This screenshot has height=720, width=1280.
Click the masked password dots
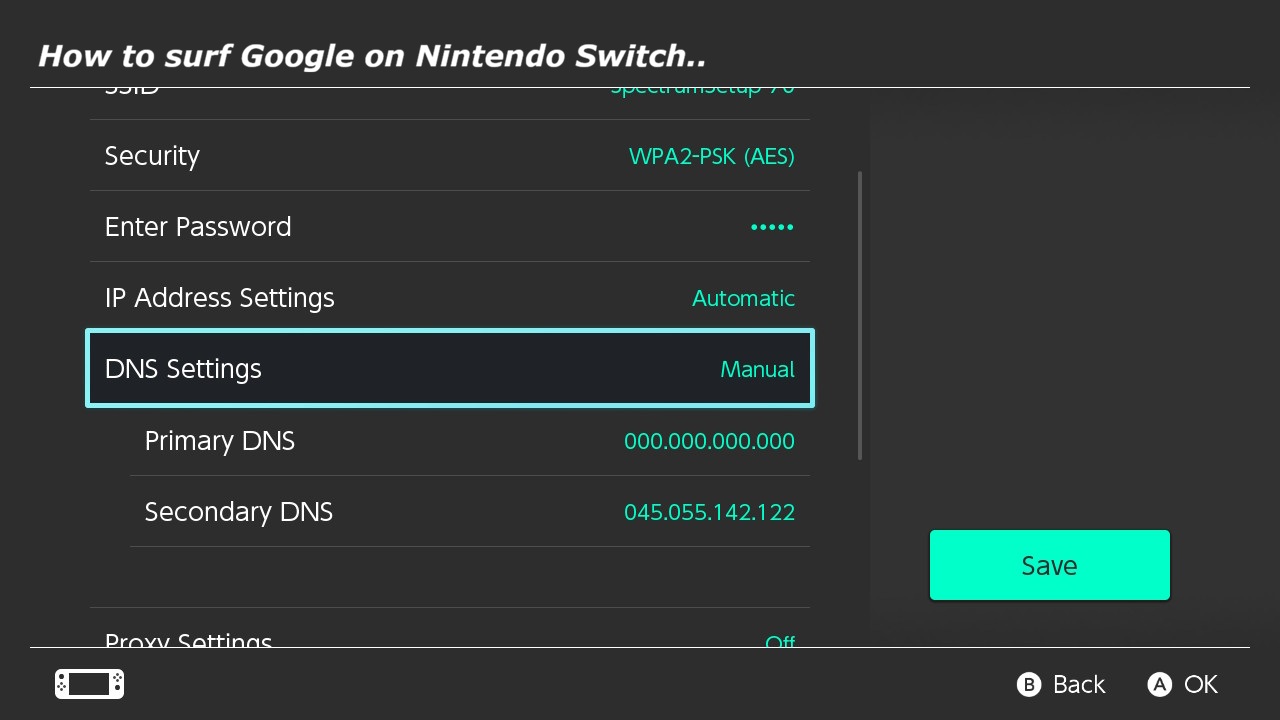point(772,227)
